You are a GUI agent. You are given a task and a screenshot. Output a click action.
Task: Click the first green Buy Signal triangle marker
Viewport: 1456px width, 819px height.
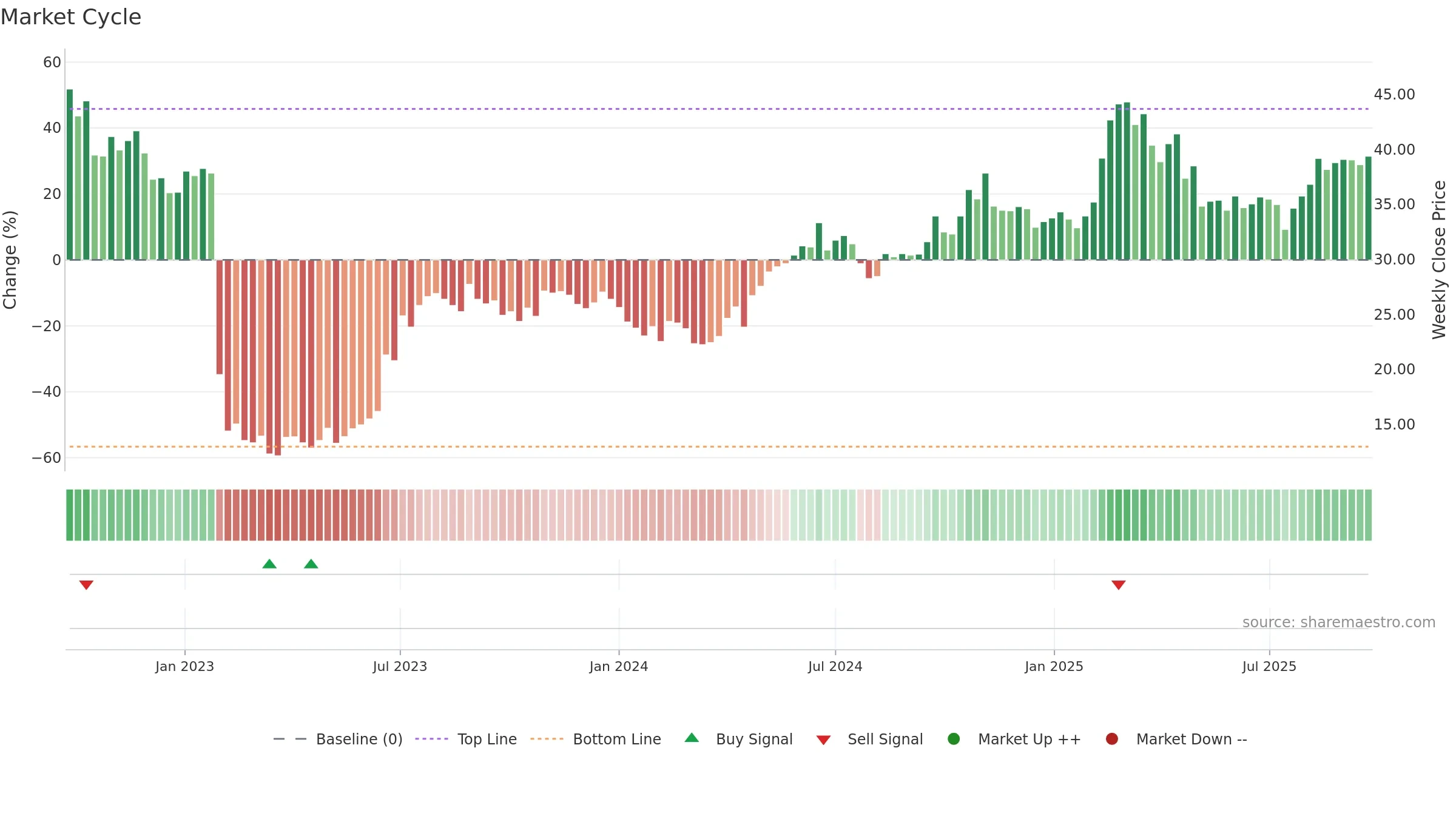[269, 564]
